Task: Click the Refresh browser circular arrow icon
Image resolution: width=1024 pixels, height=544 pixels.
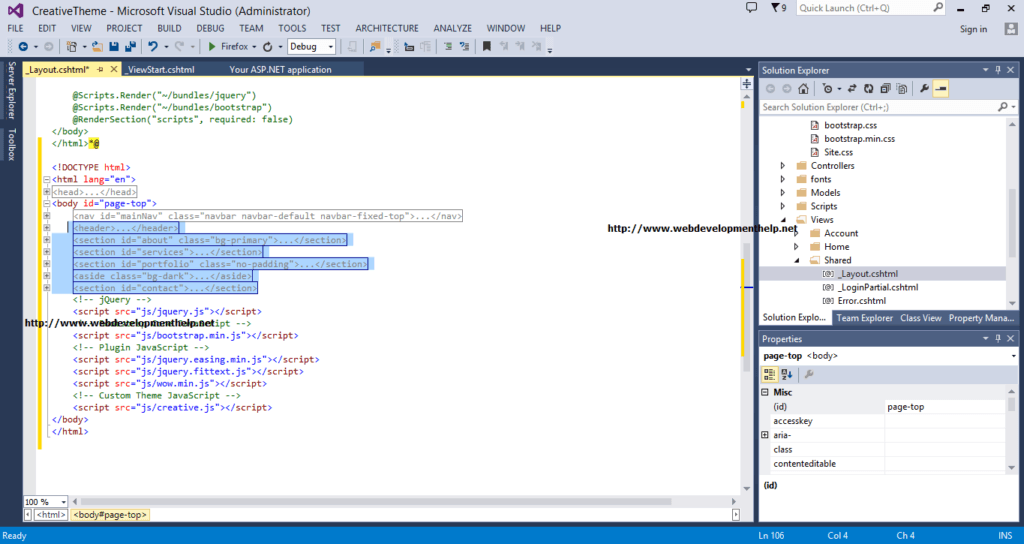Action: [268, 46]
